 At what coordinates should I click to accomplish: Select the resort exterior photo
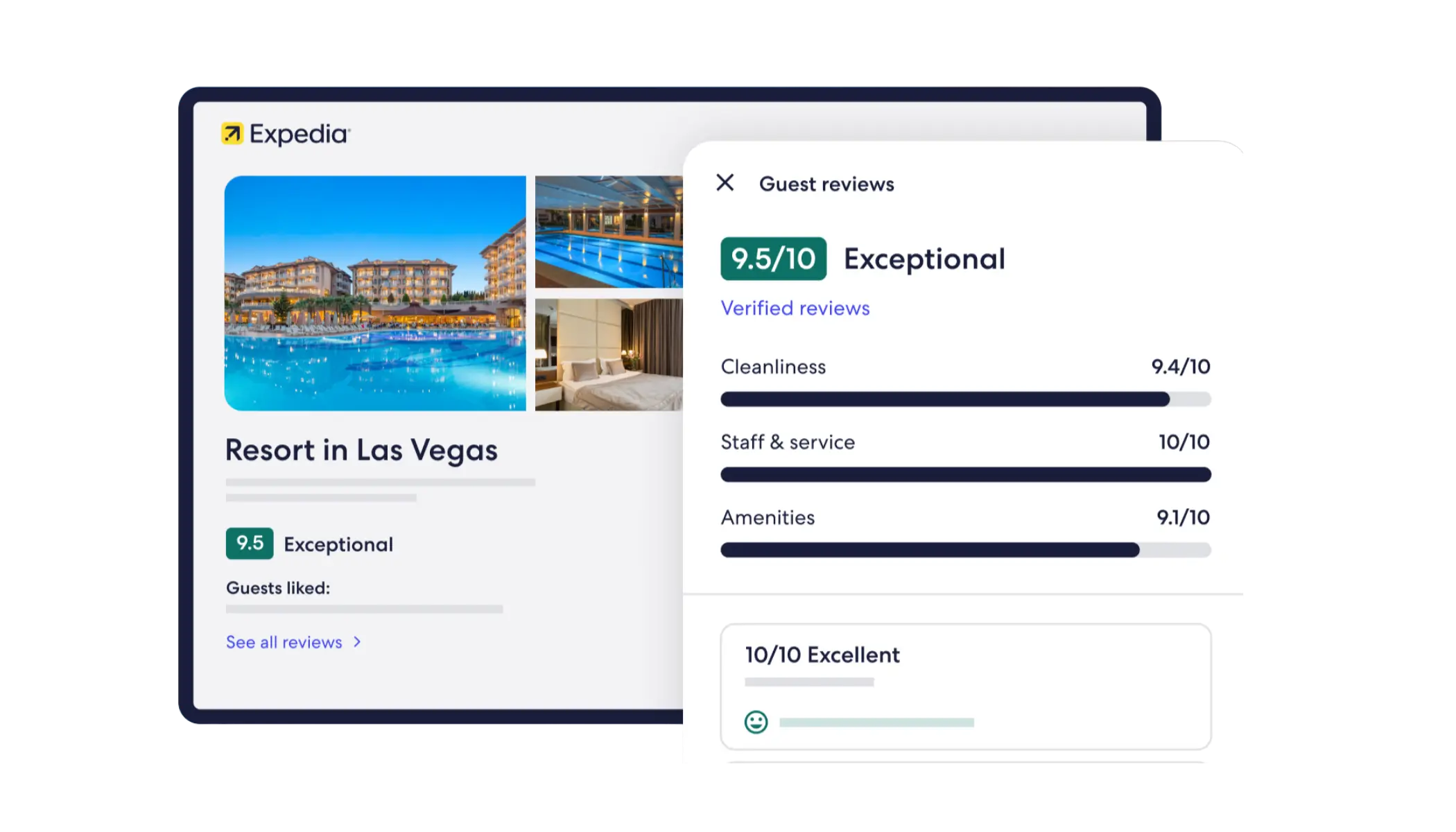pos(374,291)
